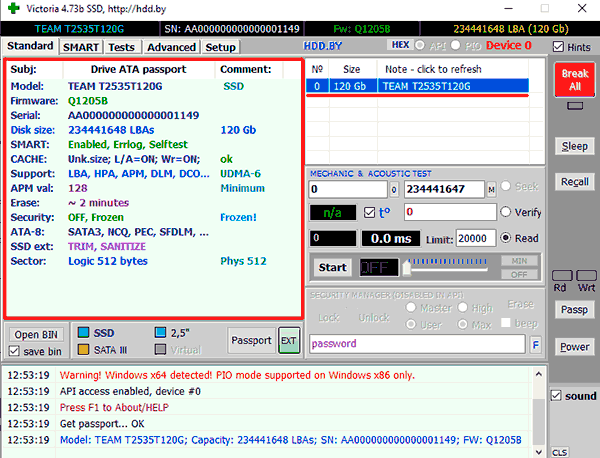
Task: Click the Recall button
Action: click(575, 181)
